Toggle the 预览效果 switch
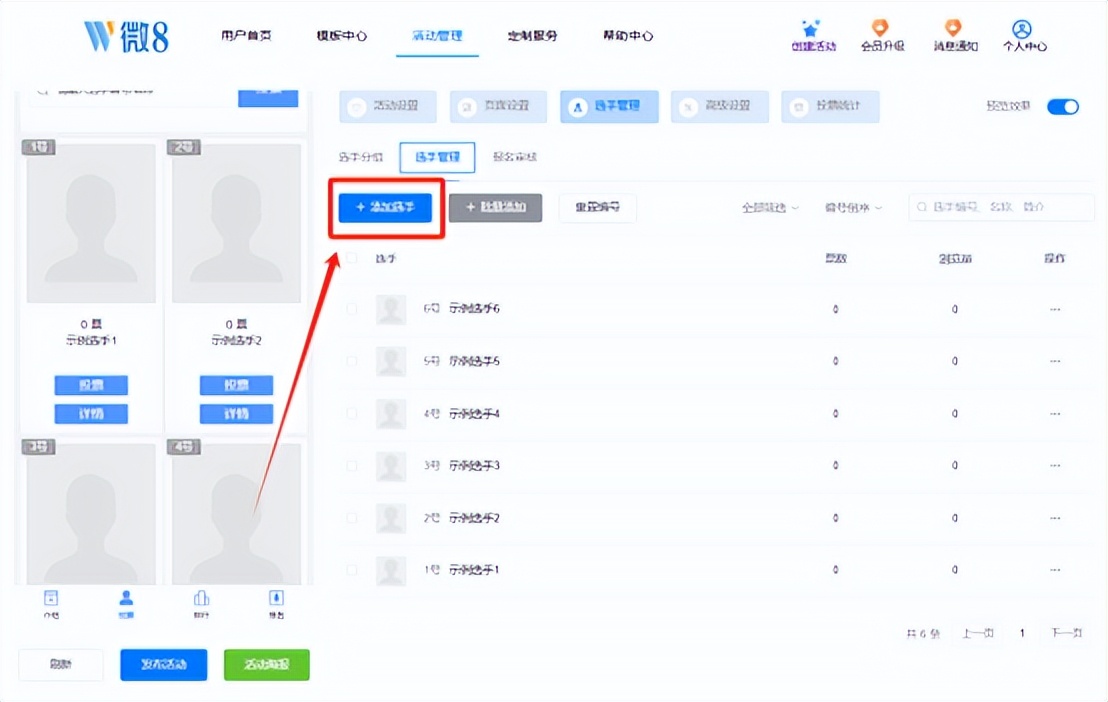Viewport: 1108px width, 702px height. [1063, 107]
